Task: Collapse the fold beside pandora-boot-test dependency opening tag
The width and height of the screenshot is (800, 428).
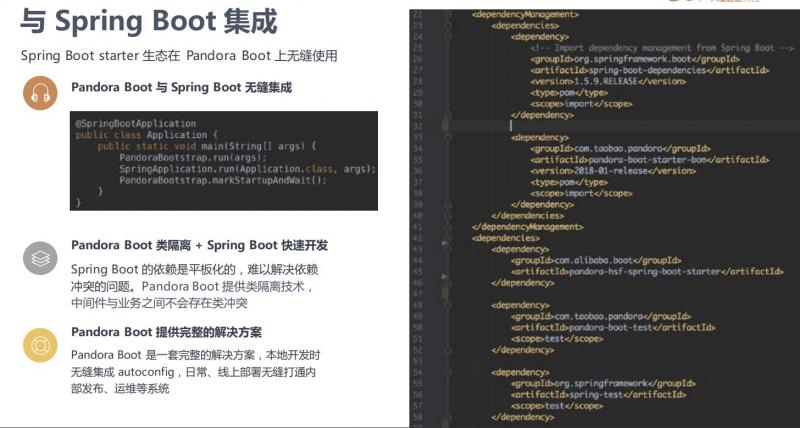Action: click(x=447, y=305)
